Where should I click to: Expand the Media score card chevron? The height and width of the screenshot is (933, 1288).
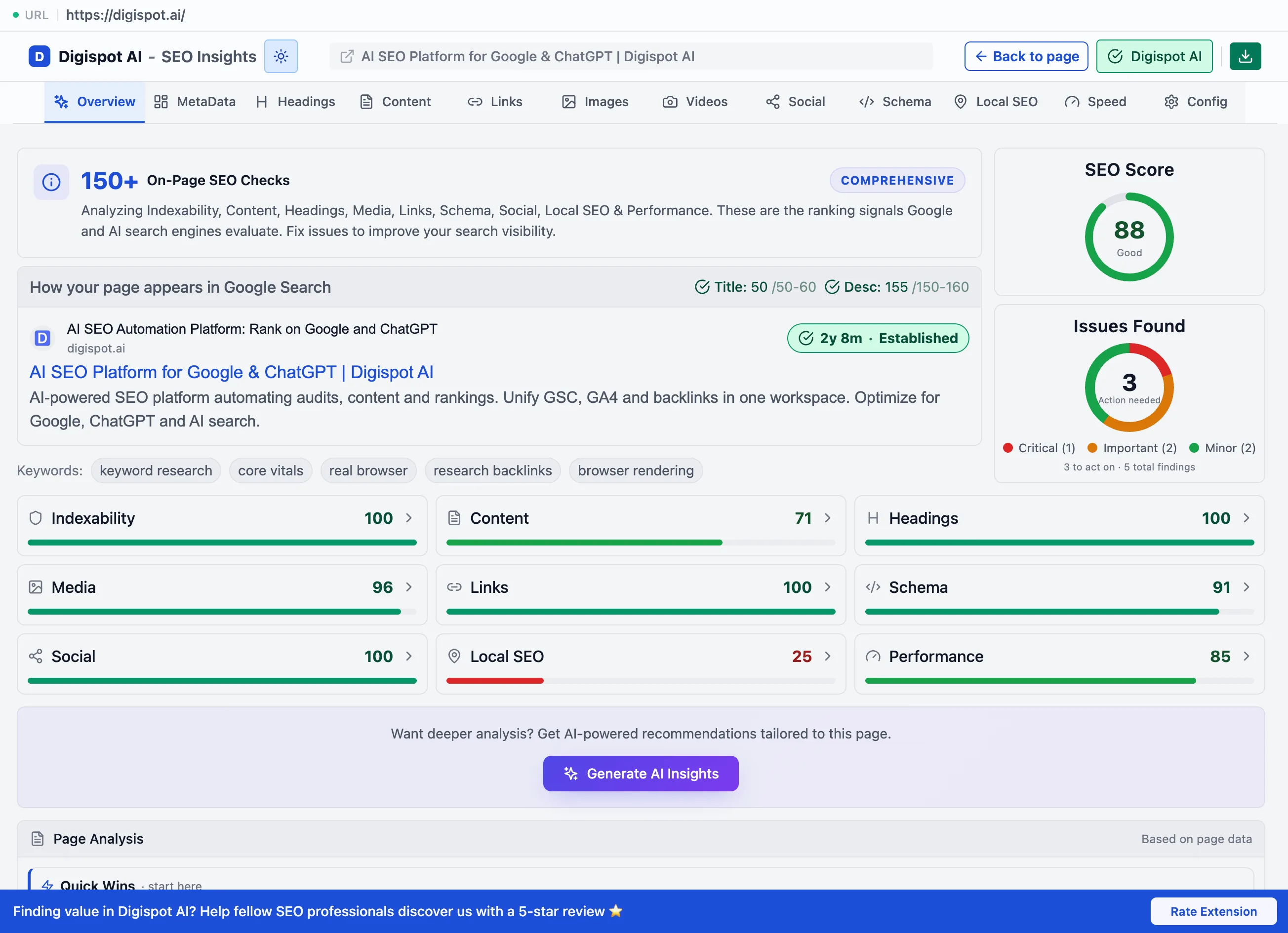tap(409, 587)
